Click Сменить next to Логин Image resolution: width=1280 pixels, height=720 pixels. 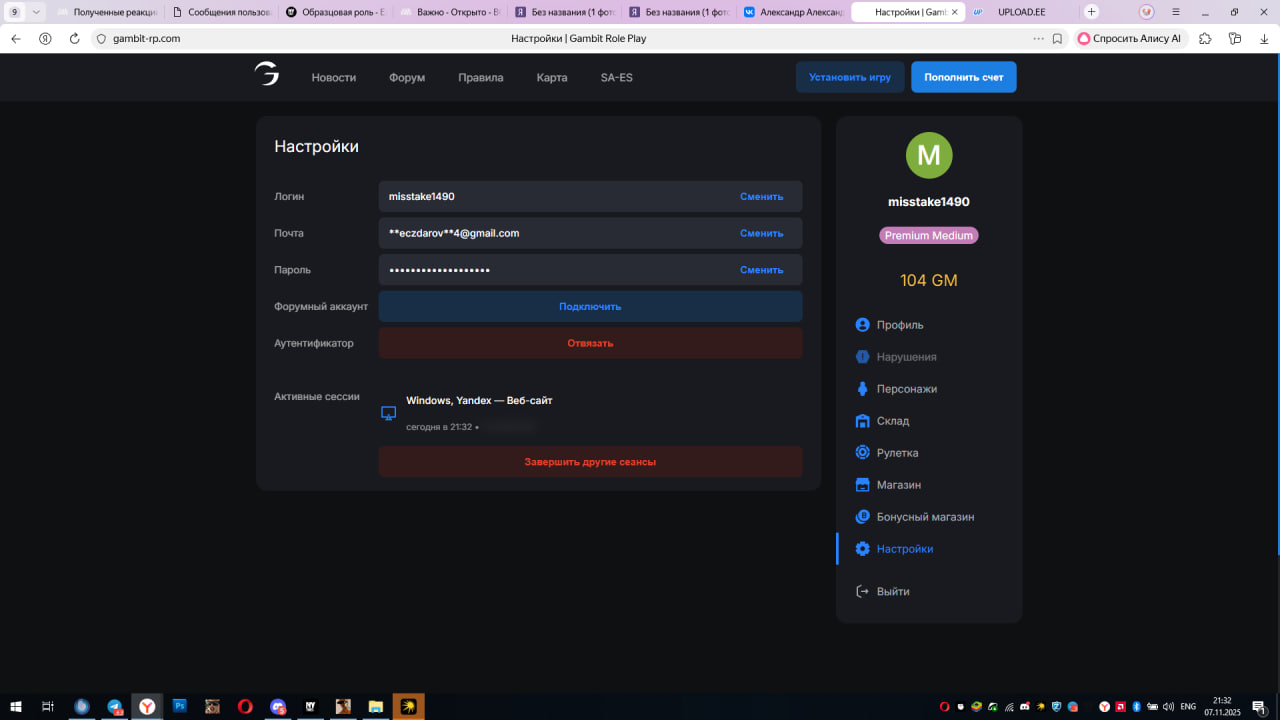coord(761,197)
